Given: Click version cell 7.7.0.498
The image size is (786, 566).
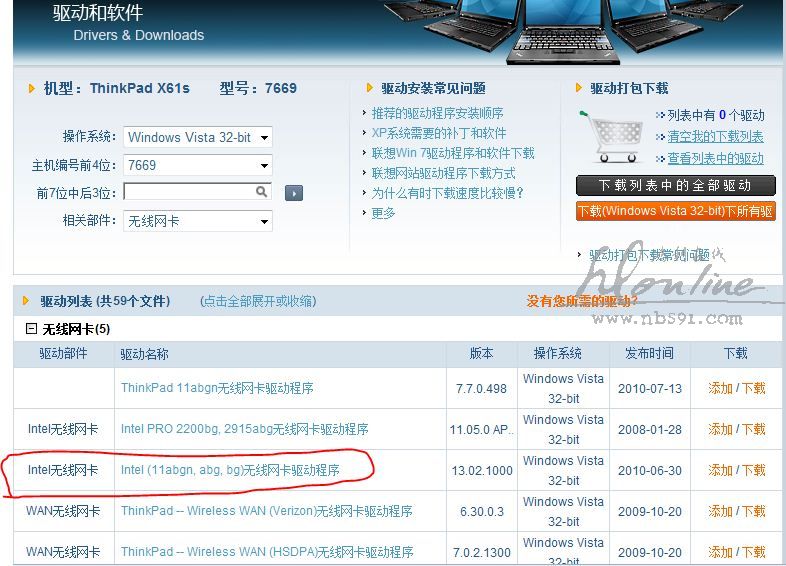Looking at the screenshot, I should point(481,389).
